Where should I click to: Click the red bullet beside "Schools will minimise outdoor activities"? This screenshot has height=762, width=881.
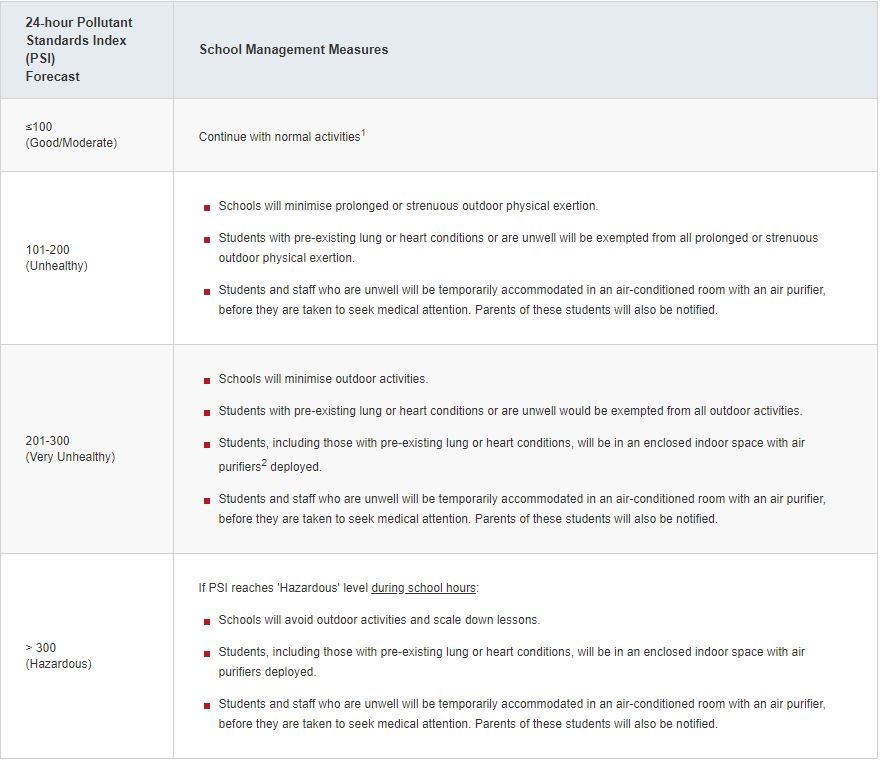207,380
